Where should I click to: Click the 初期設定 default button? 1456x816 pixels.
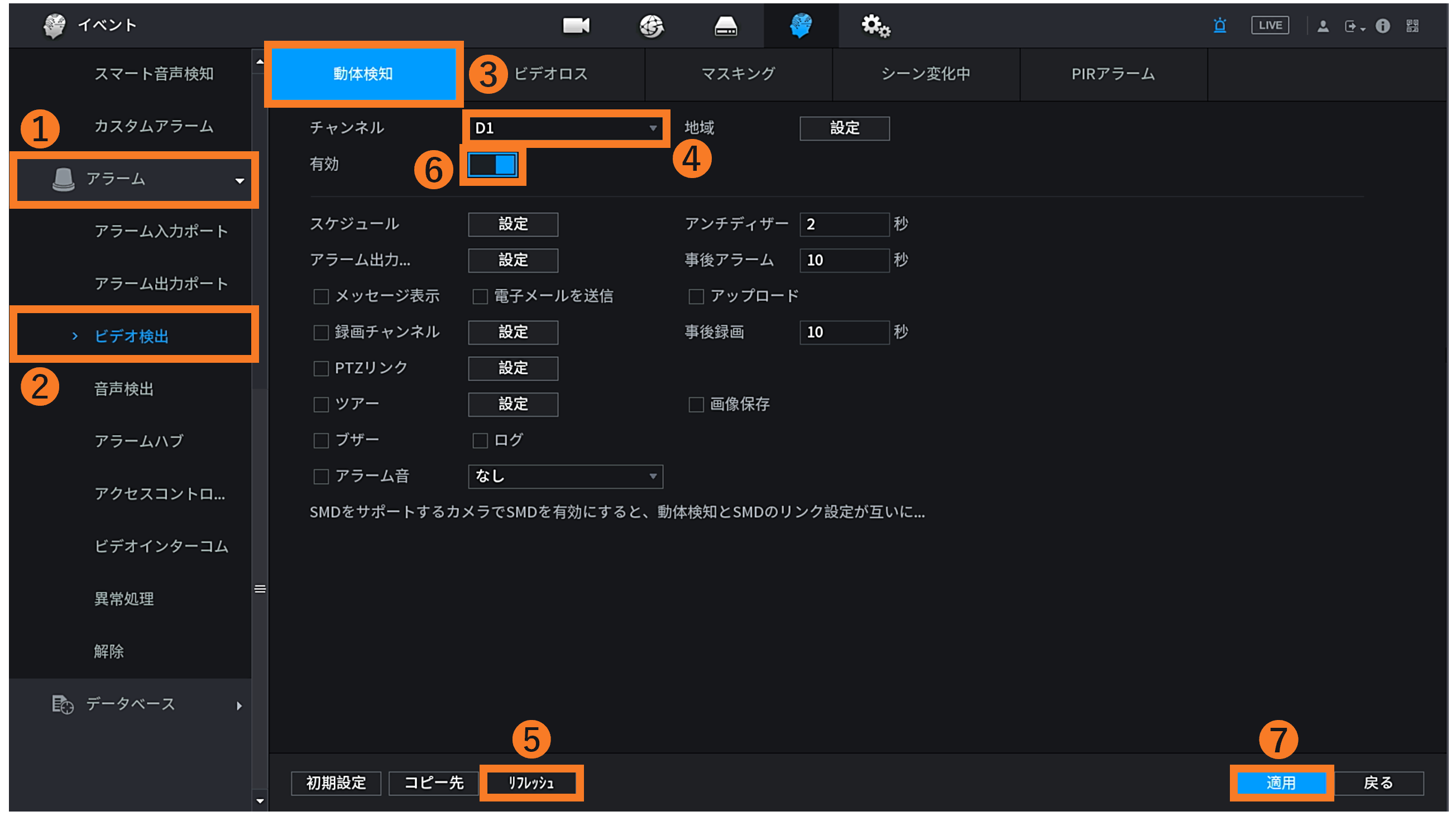point(336,783)
